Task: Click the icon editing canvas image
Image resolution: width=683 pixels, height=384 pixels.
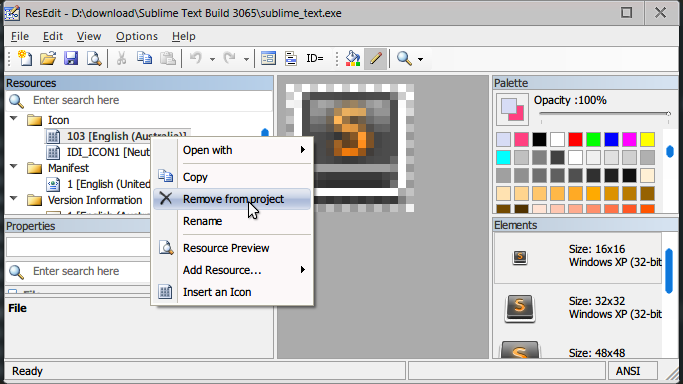Action: [350, 148]
